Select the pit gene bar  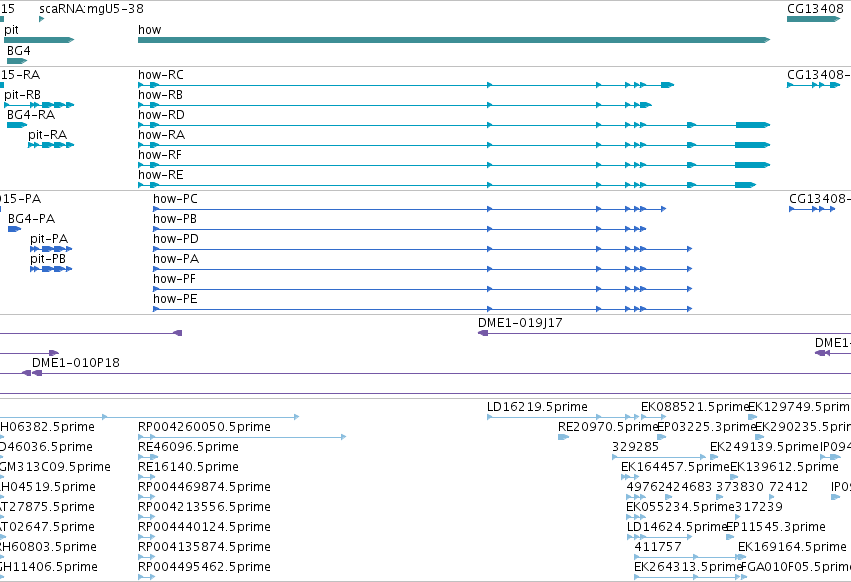(x=39, y=40)
